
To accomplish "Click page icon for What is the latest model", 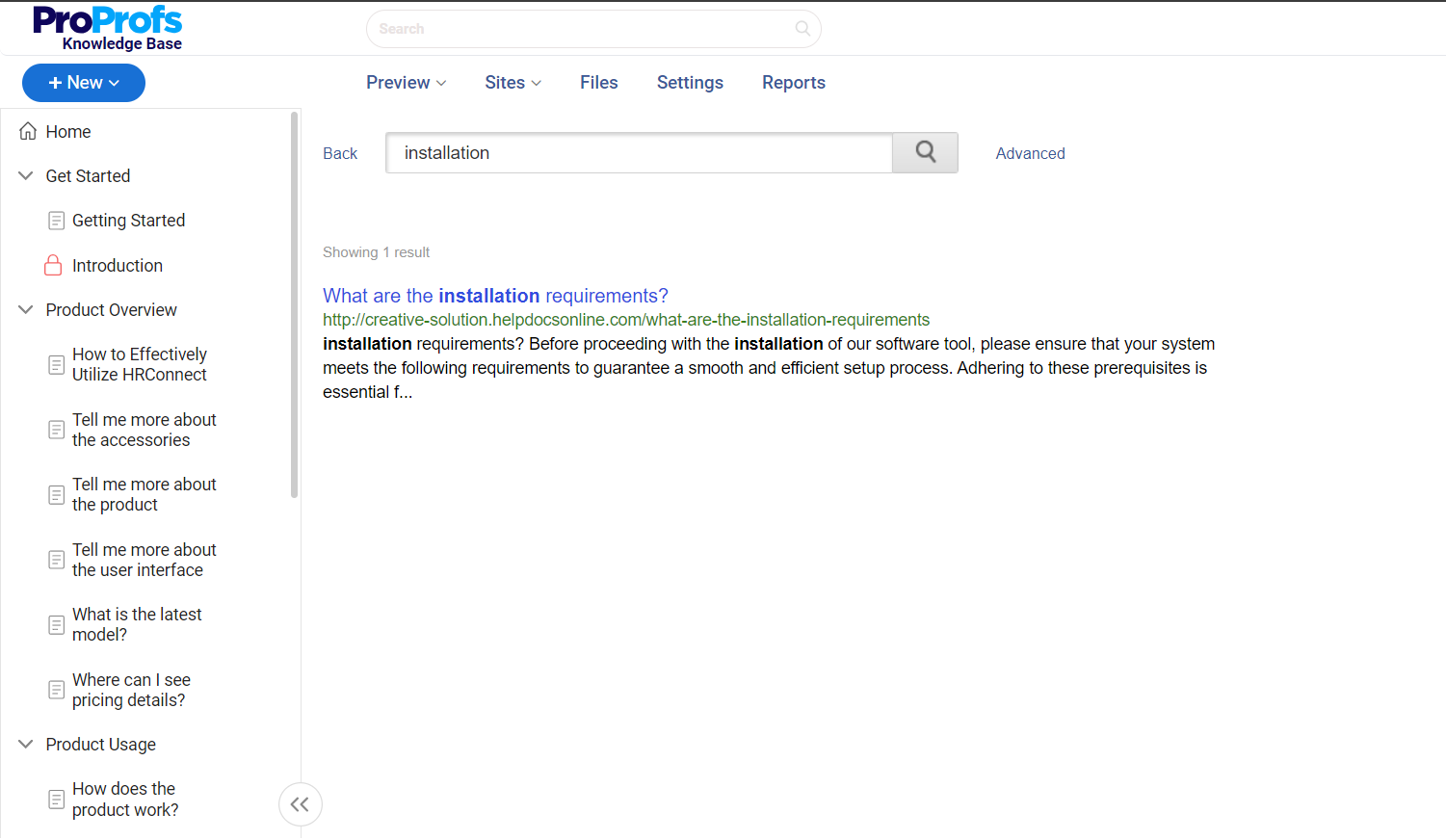I will [57, 624].
